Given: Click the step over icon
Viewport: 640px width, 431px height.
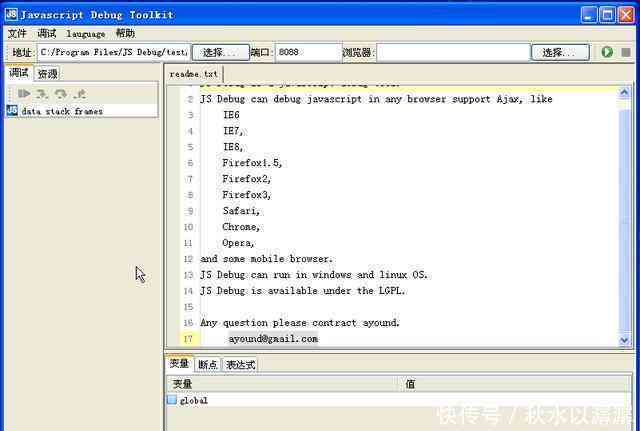Looking at the screenshot, I should (x=61, y=94).
